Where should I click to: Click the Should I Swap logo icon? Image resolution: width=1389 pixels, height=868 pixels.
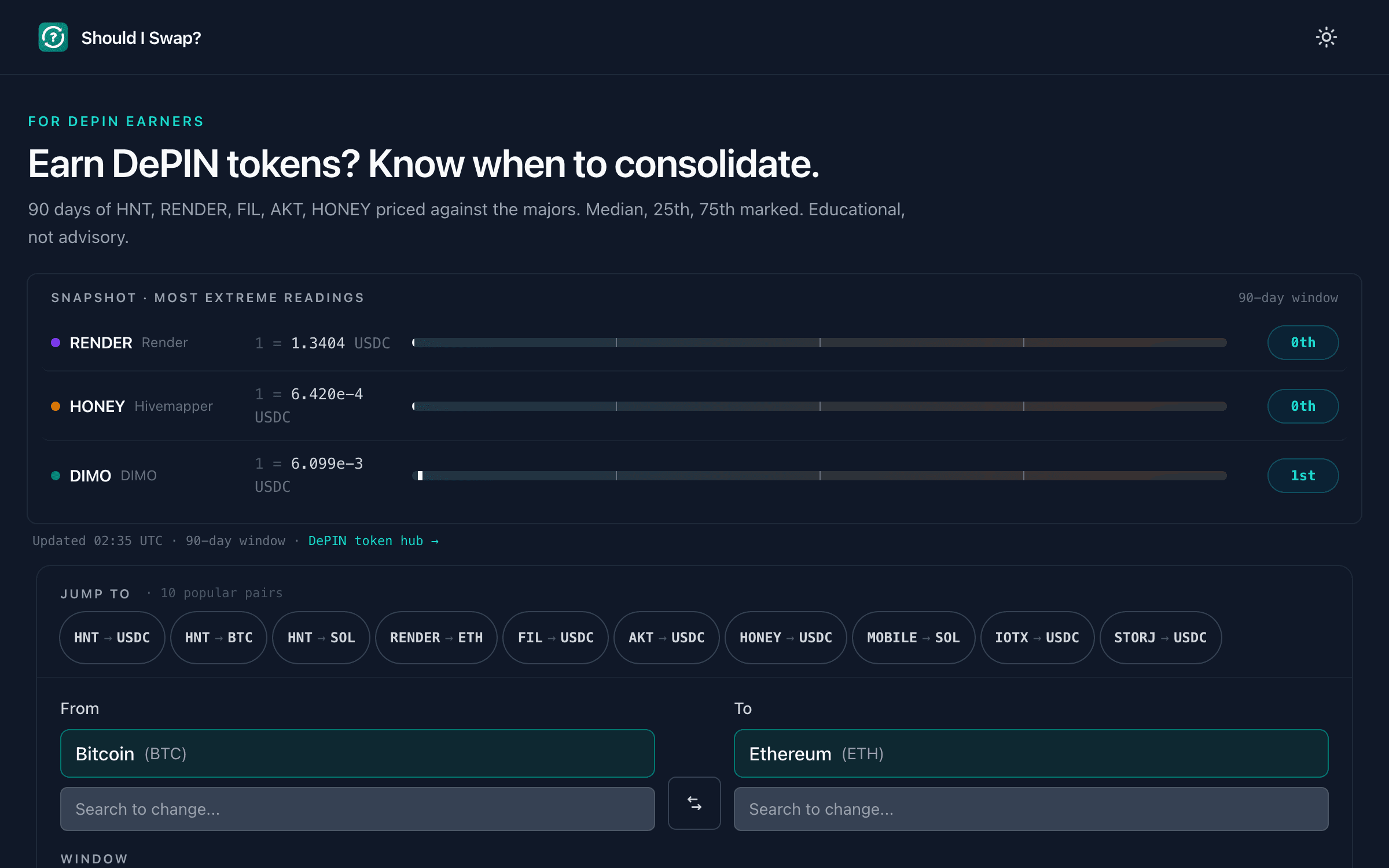(53, 38)
